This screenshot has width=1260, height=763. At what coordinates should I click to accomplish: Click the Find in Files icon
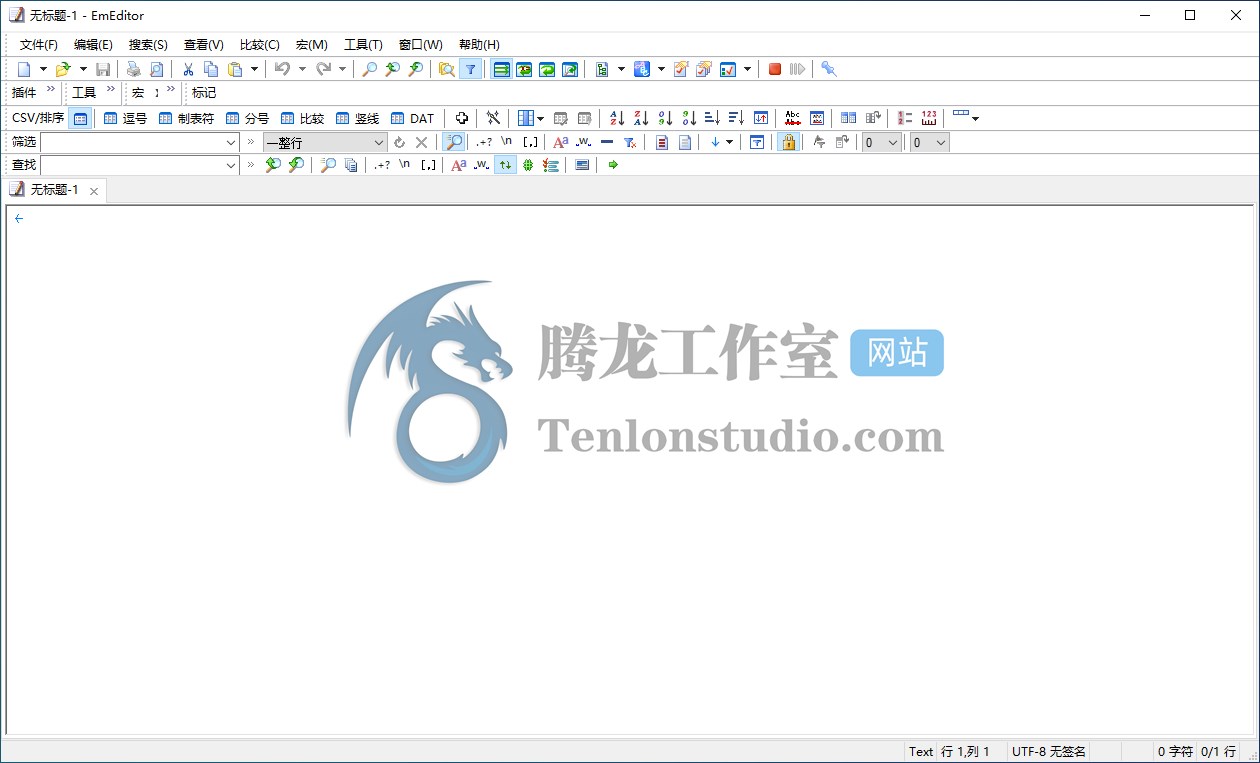coord(446,69)
